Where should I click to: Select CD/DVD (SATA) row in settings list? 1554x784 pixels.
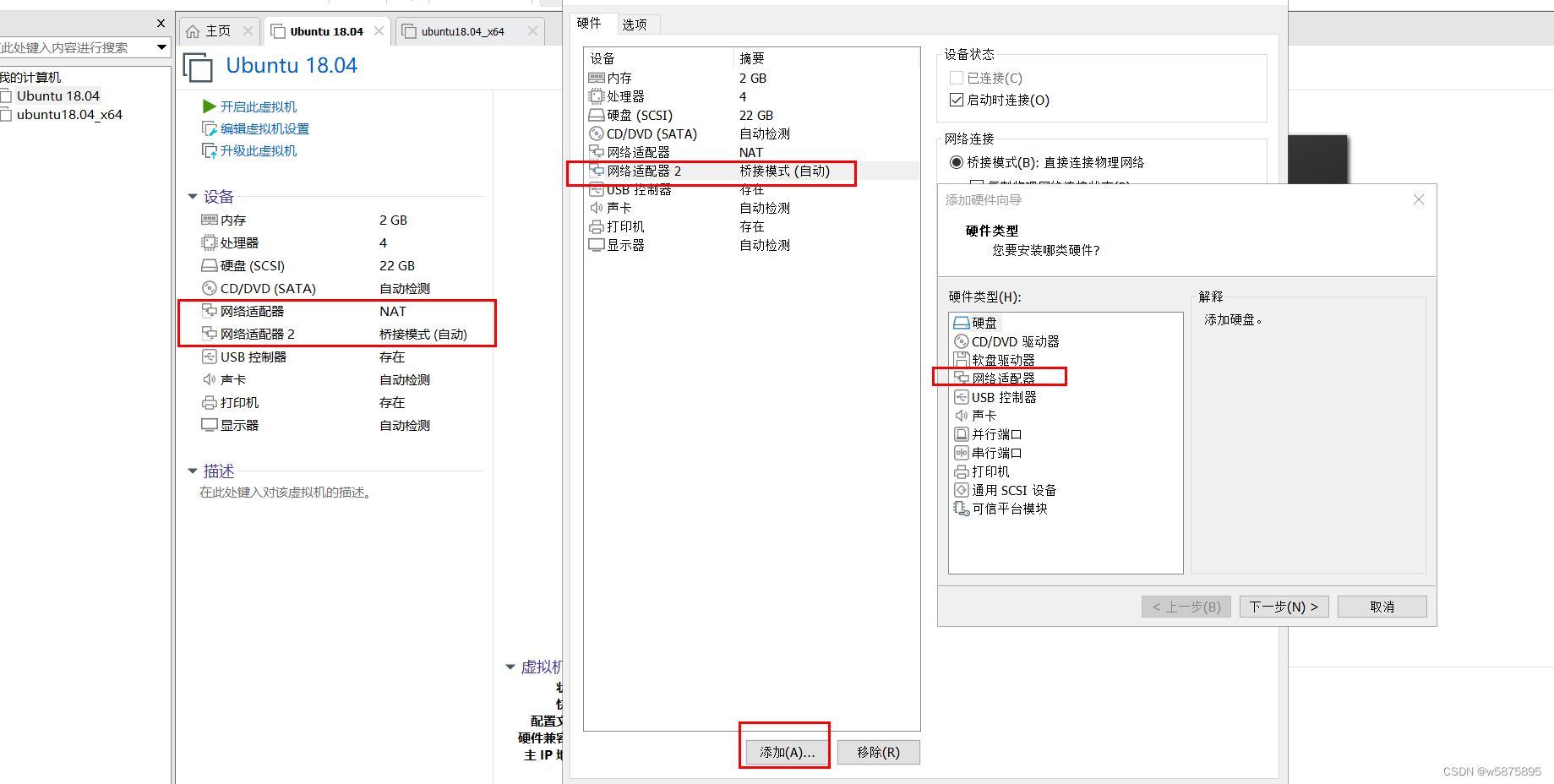click(x=752, y=133)
